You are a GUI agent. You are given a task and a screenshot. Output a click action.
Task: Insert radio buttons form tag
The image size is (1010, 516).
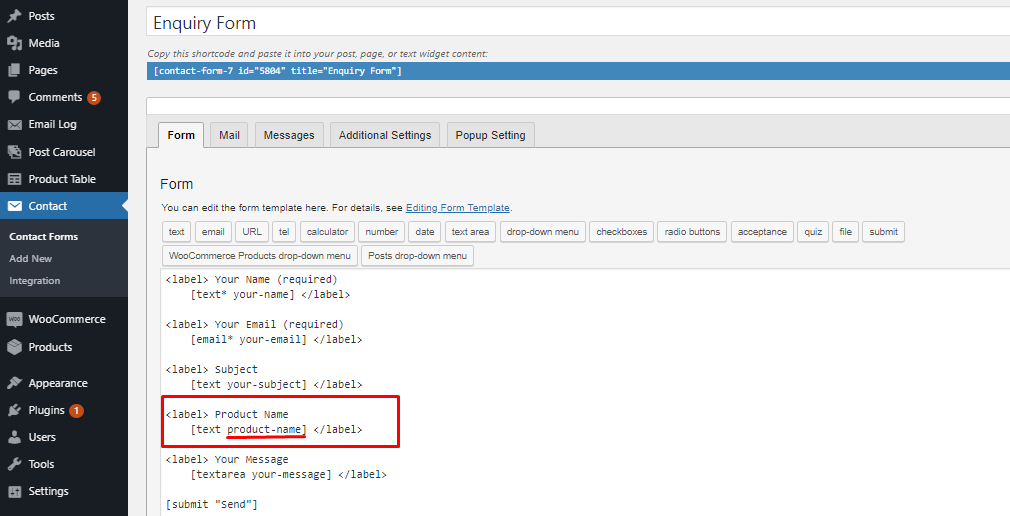692,232
